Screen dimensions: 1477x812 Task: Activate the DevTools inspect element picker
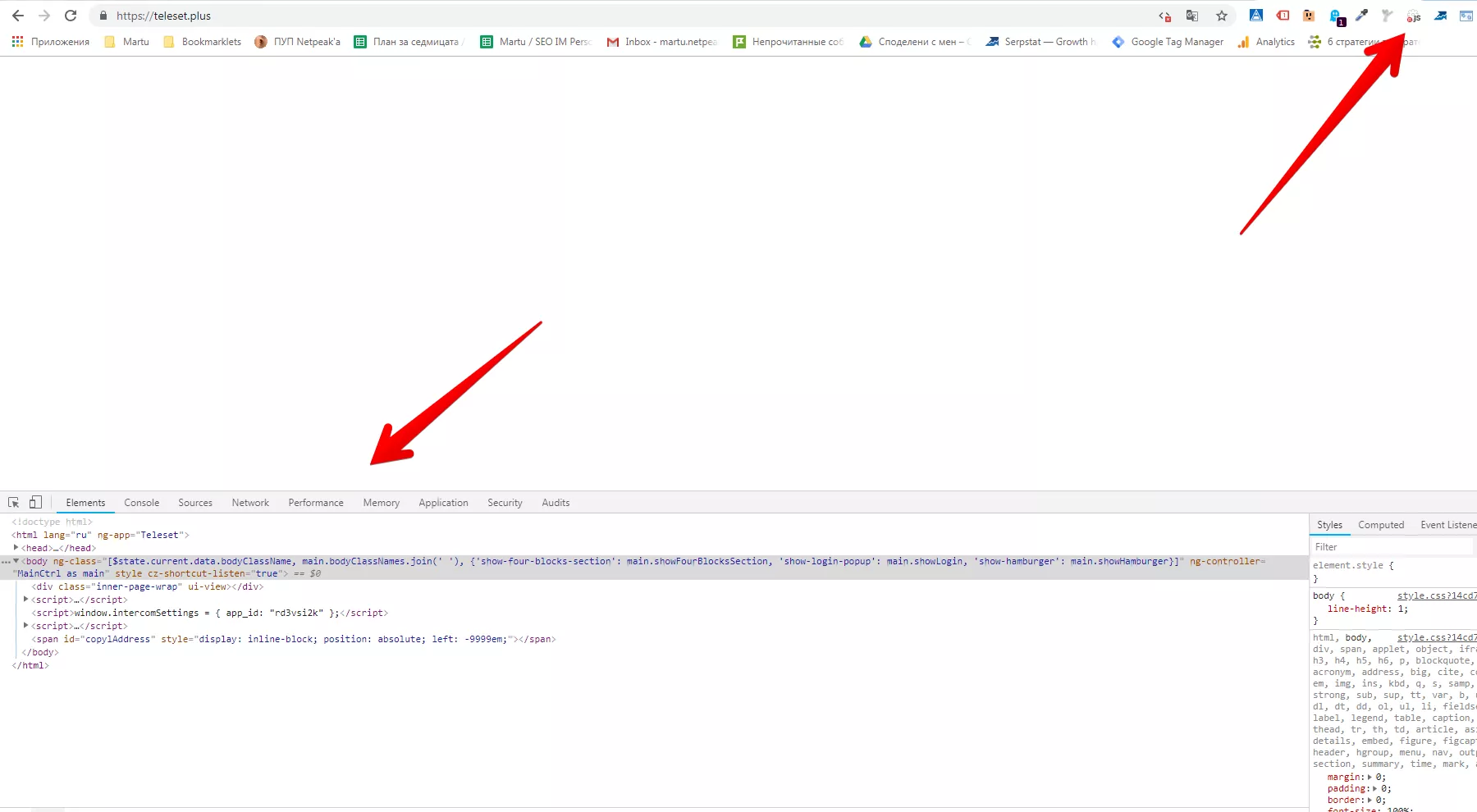coord(14,502)
